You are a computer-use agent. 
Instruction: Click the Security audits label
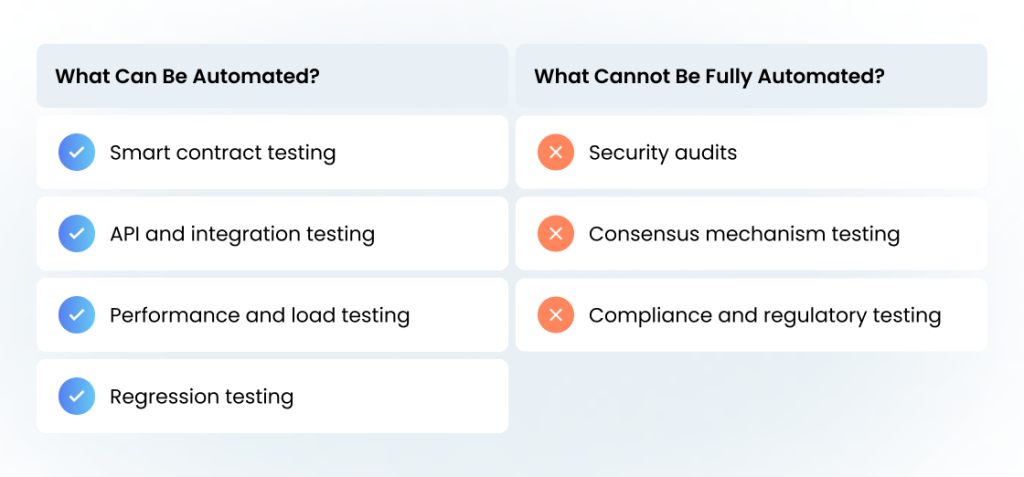(663, 153)
